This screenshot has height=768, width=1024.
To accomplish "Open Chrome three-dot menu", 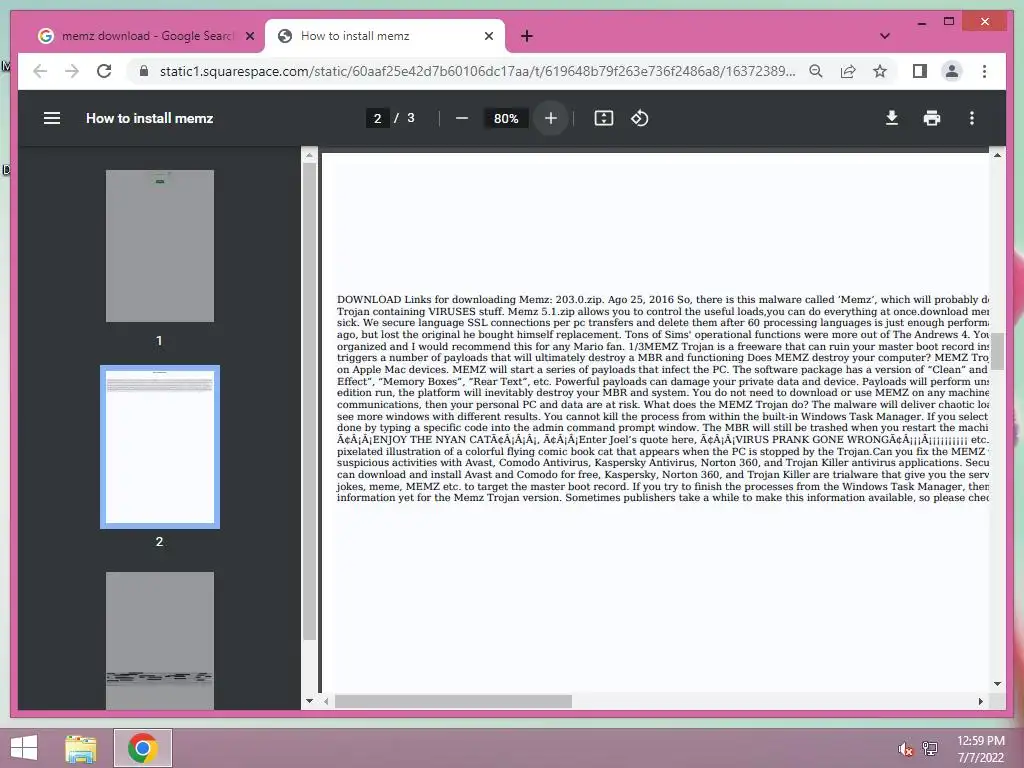I will pos(984,71).
